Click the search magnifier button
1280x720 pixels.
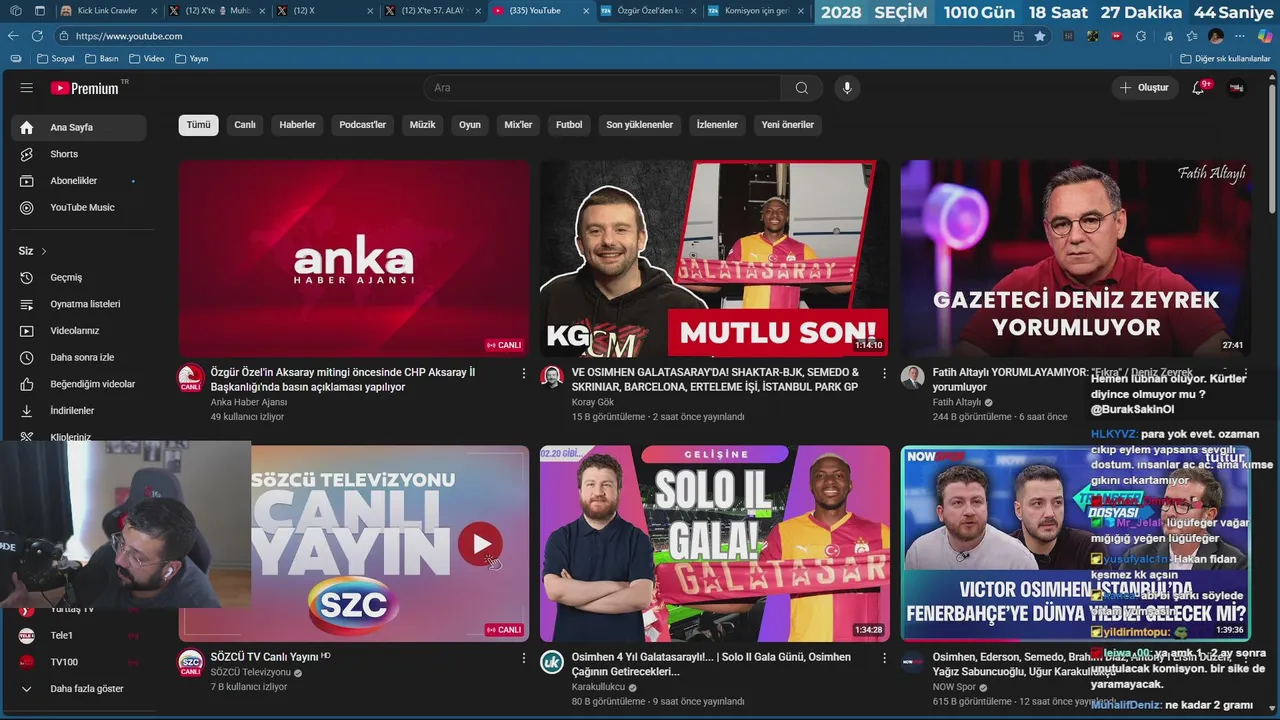click(801, 88)
